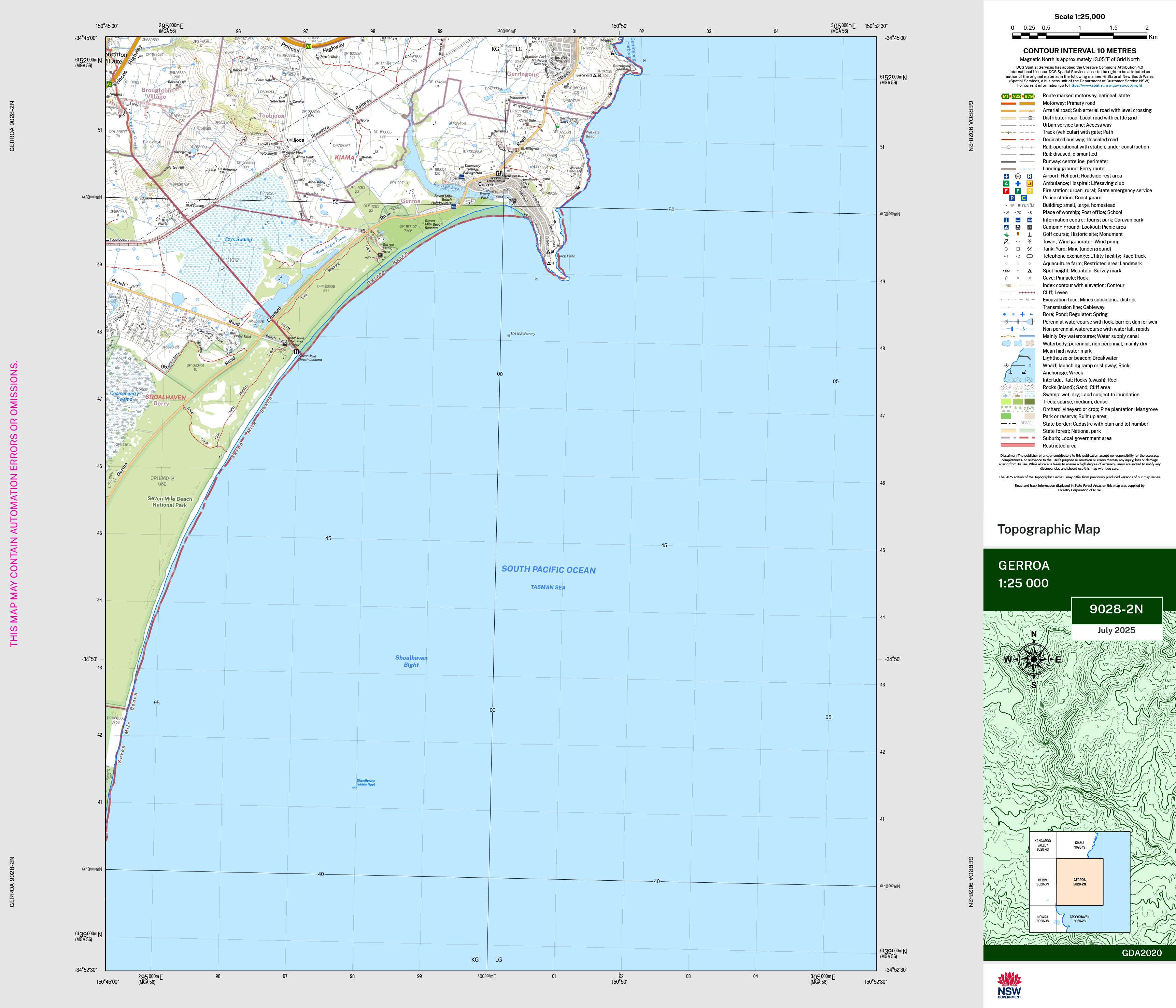Viewport: 1176px width, 1008px height.
Task: Click the compass rose graphic
Action: tap(1034, 659)
